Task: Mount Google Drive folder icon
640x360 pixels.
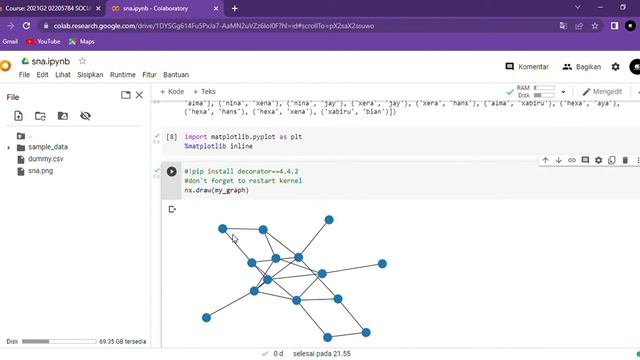Action: pos(62,116)
